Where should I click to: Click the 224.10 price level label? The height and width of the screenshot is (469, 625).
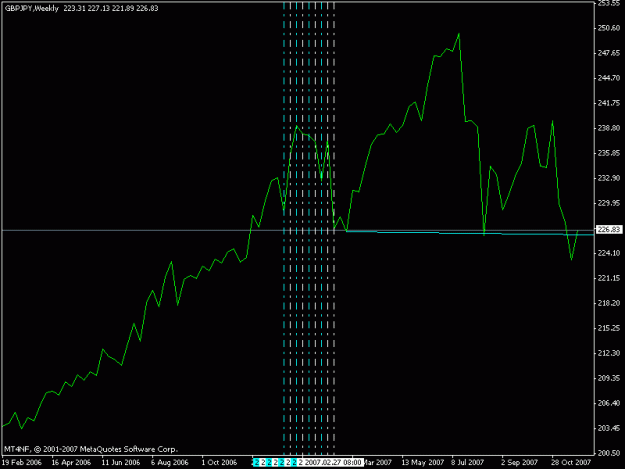coord(609,253)
